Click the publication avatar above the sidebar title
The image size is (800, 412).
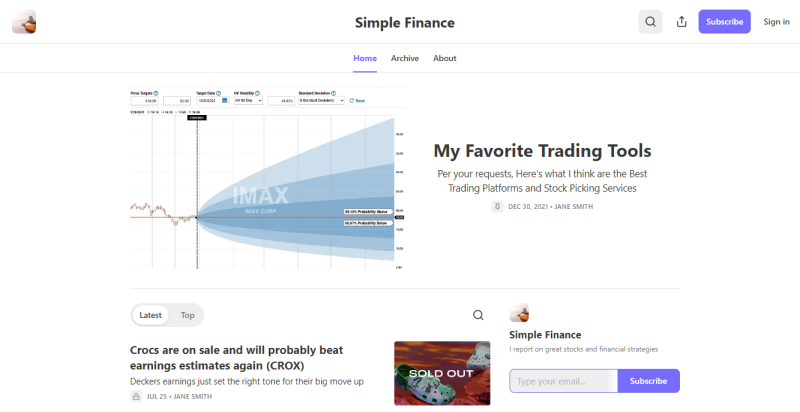click(x=519, y=313)
